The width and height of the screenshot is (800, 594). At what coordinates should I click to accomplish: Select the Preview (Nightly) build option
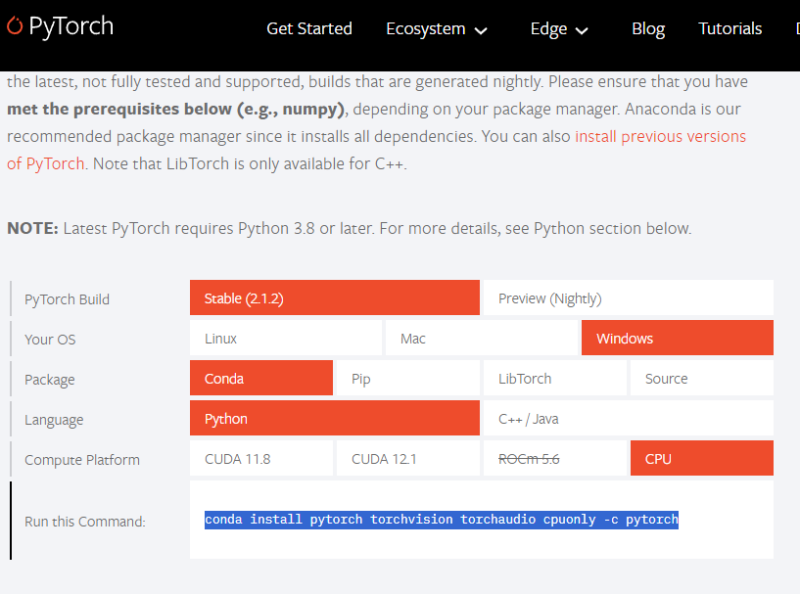628,298
